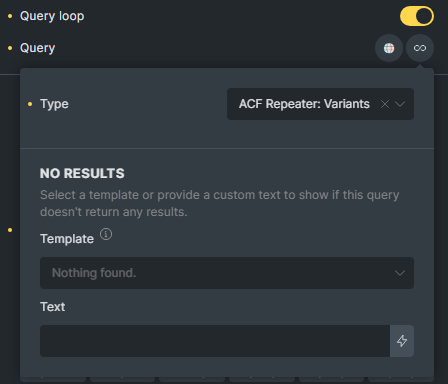Viewport: 448px width, 384px height.
Task: Click the Query label
Action: pyautogui.click(x=38, y=48)
